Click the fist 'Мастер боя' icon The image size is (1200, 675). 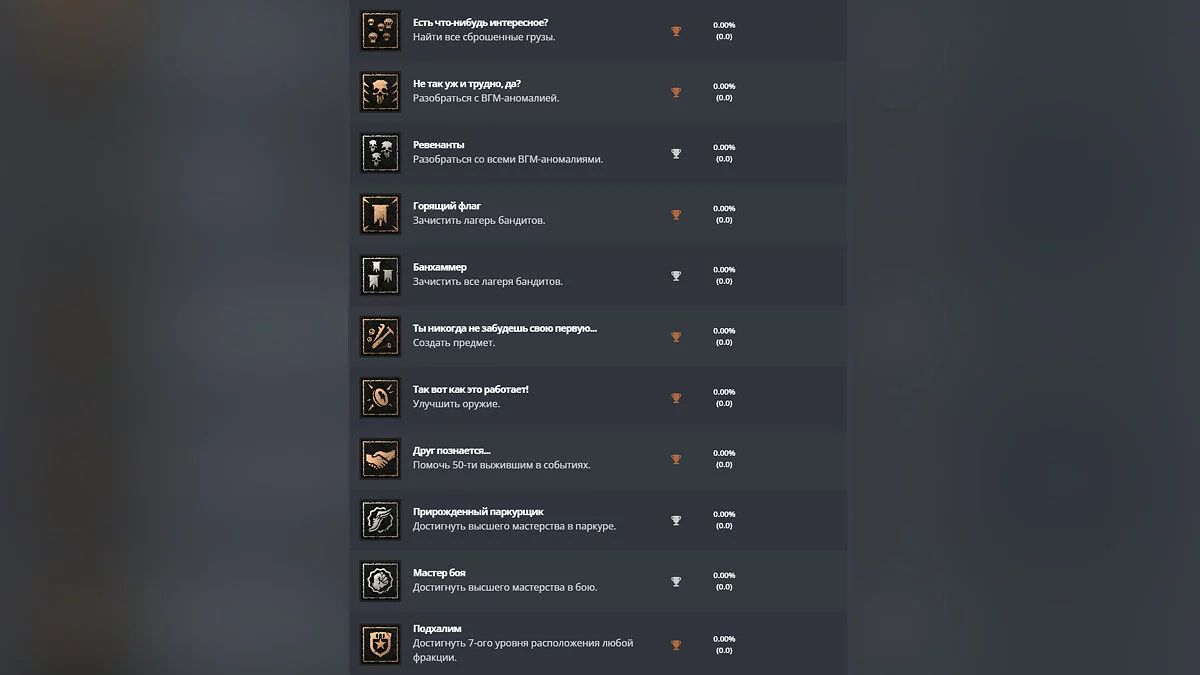point(380,581)
